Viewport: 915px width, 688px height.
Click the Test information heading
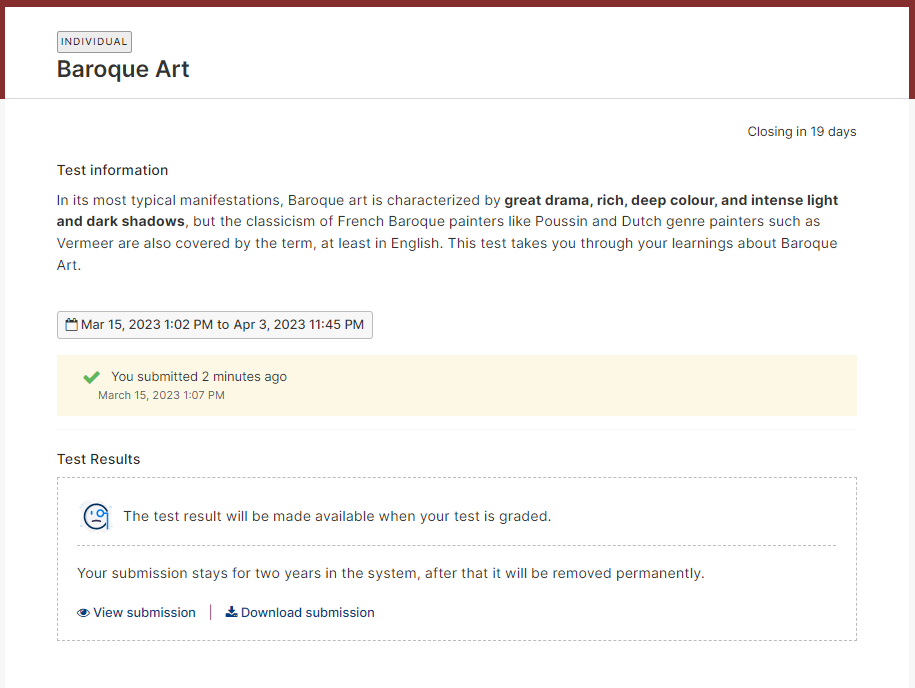pyautogui.click(x=113, y=170)
